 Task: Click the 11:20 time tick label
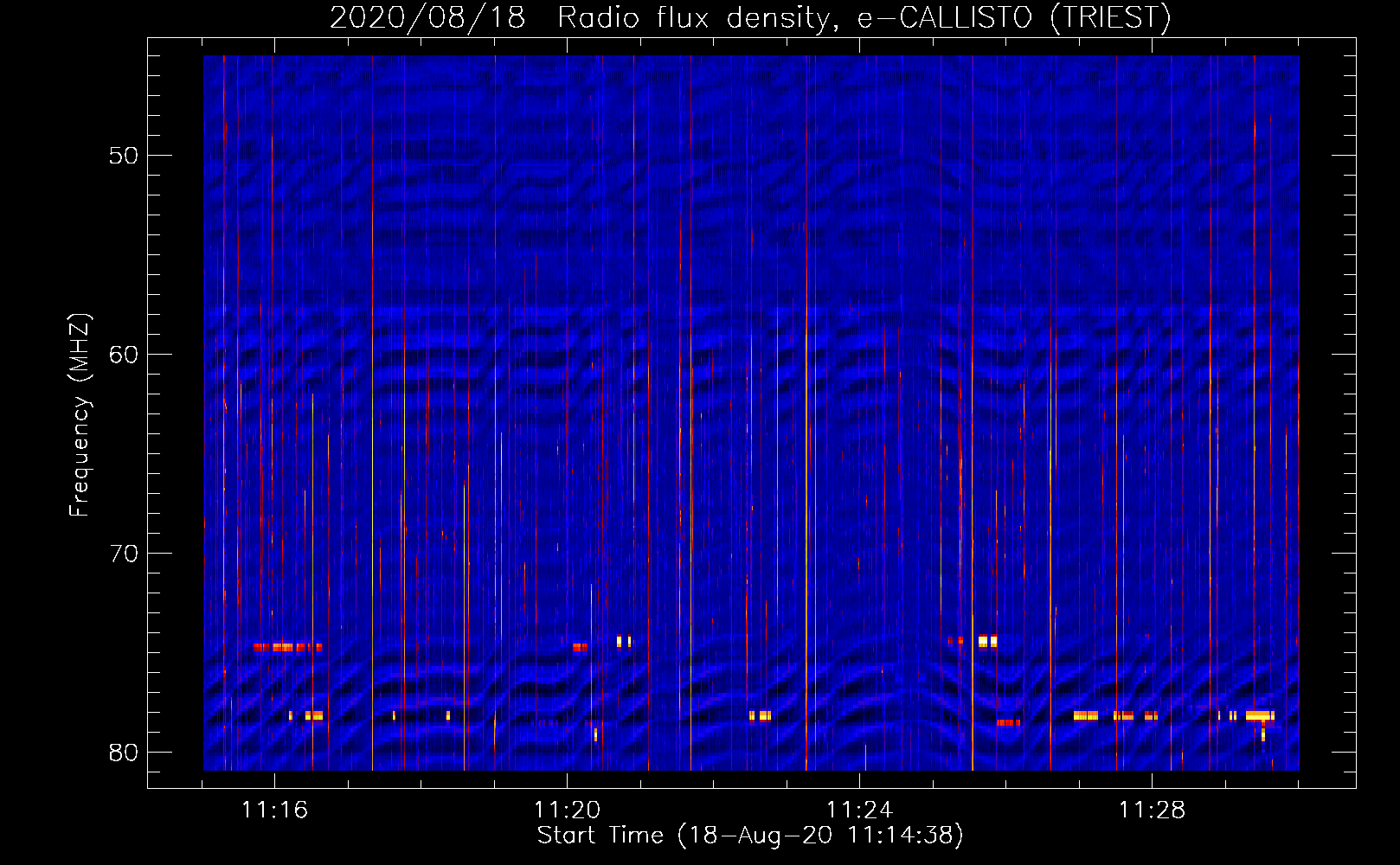(567, 810)
